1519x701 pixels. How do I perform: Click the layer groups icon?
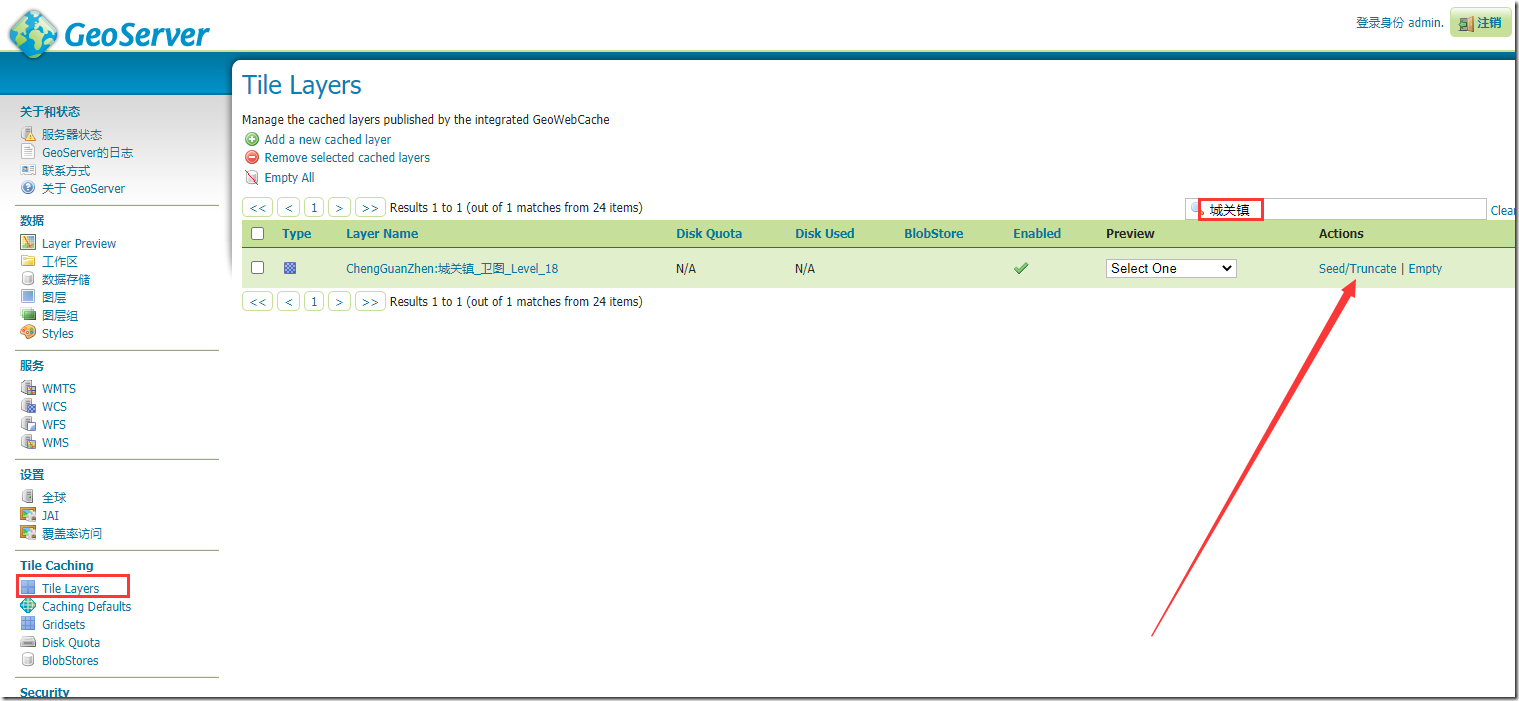pyautogui.click(x=28, y=315)
